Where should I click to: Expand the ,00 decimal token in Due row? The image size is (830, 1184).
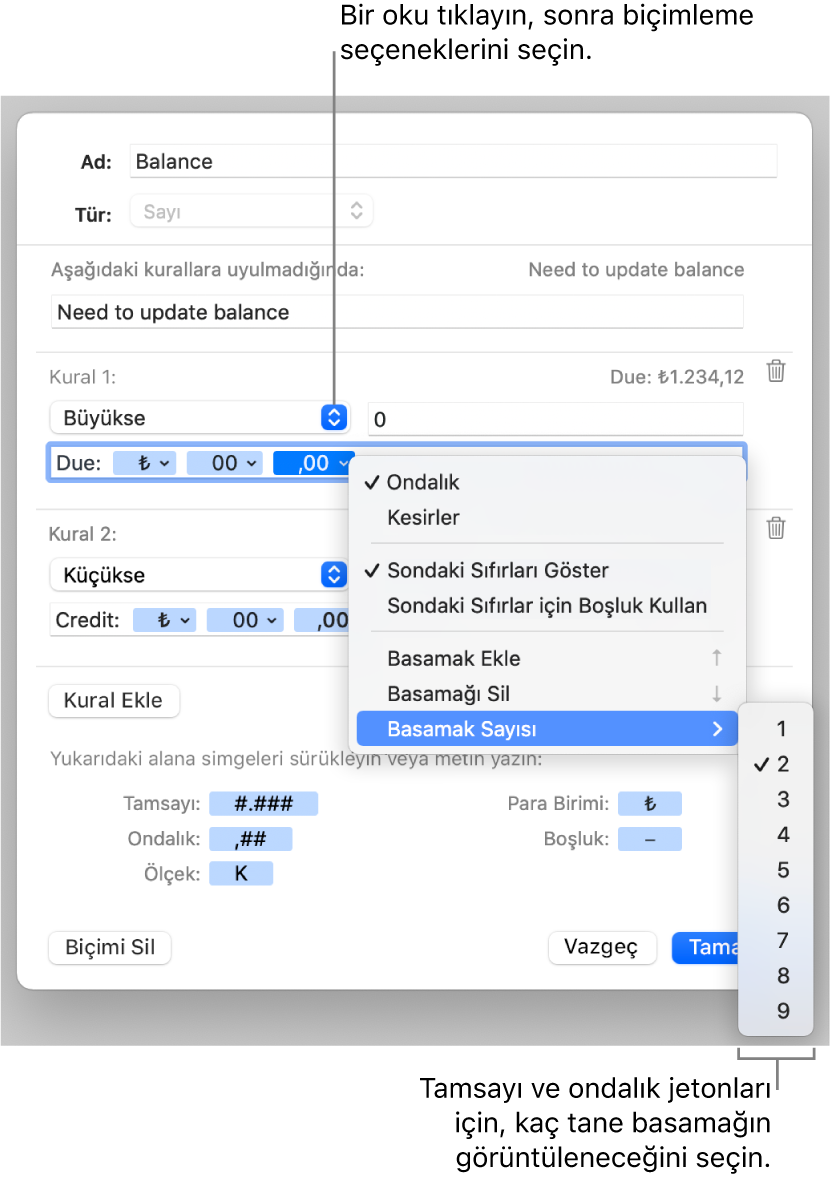[314, 463]
